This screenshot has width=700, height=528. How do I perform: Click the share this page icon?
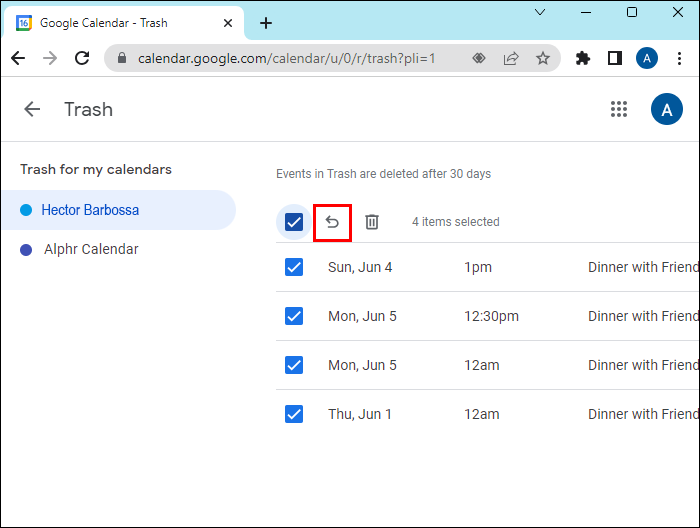coord(511,59)
